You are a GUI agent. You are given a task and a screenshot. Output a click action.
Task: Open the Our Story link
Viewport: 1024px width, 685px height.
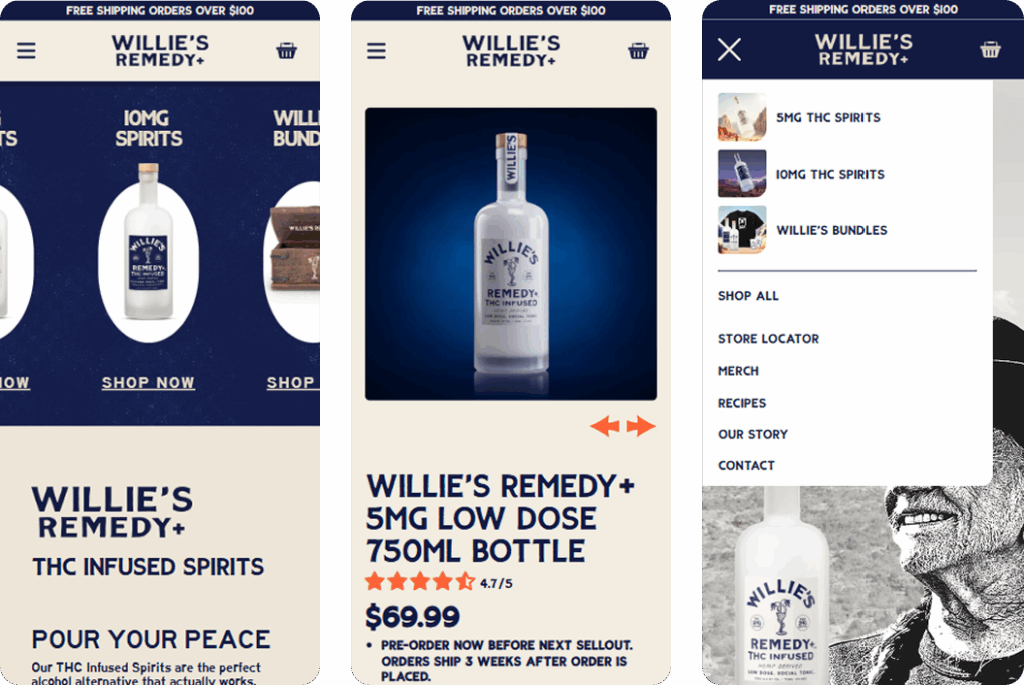(752, 434)
